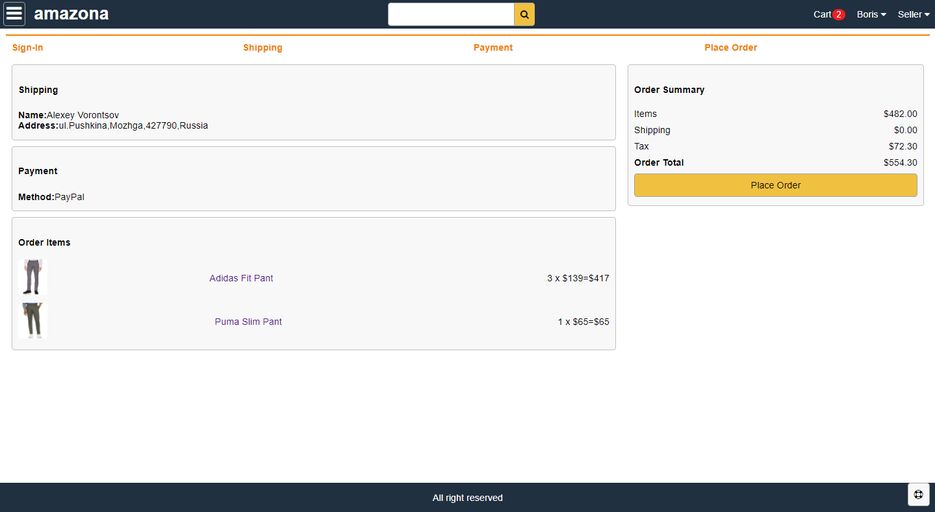Open the lifebuoy support chat icon
Viewport: 935px width, 512px height.
click(x=918, y=495)
